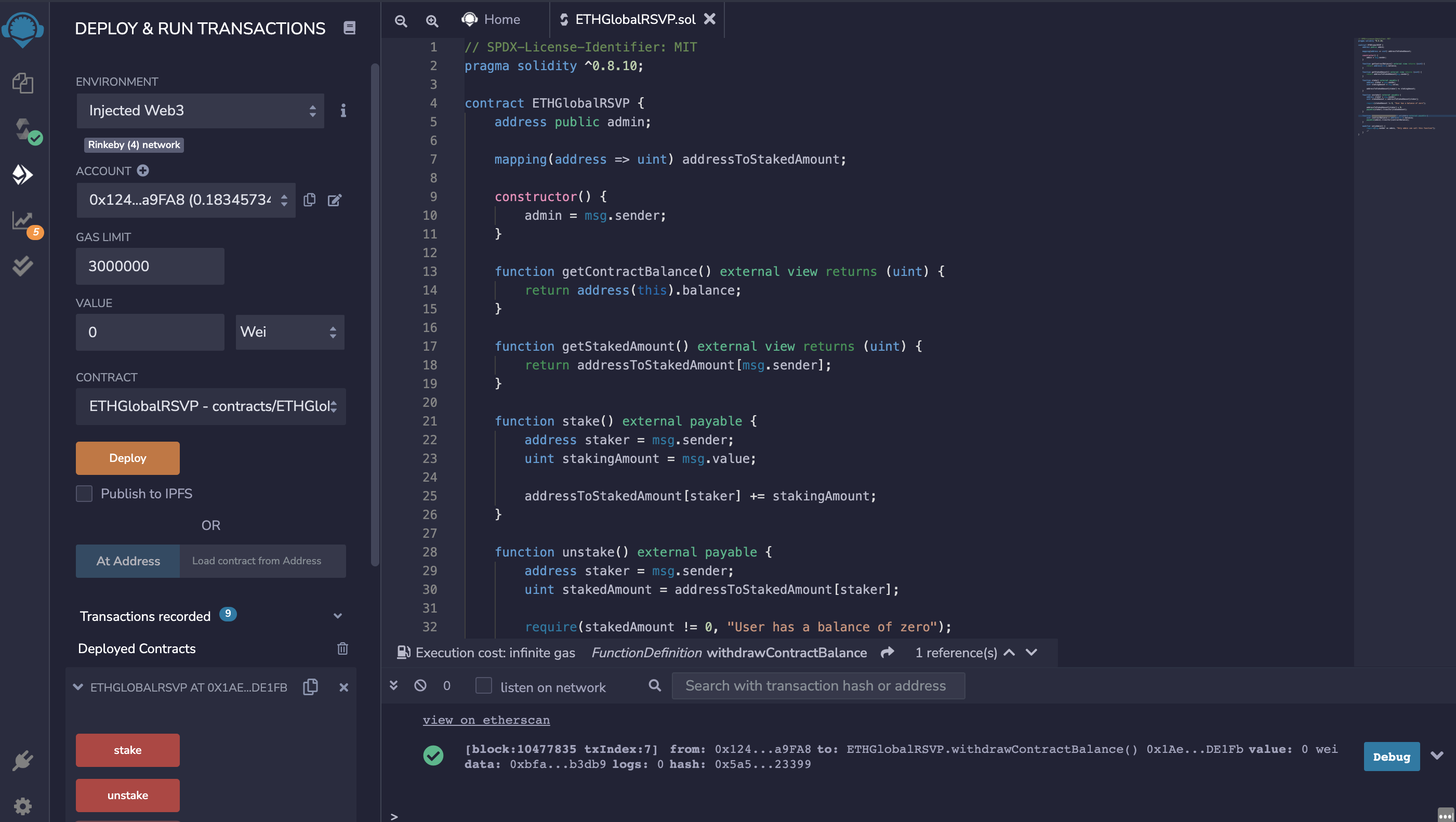Click the edit account icon

(335, 200)
